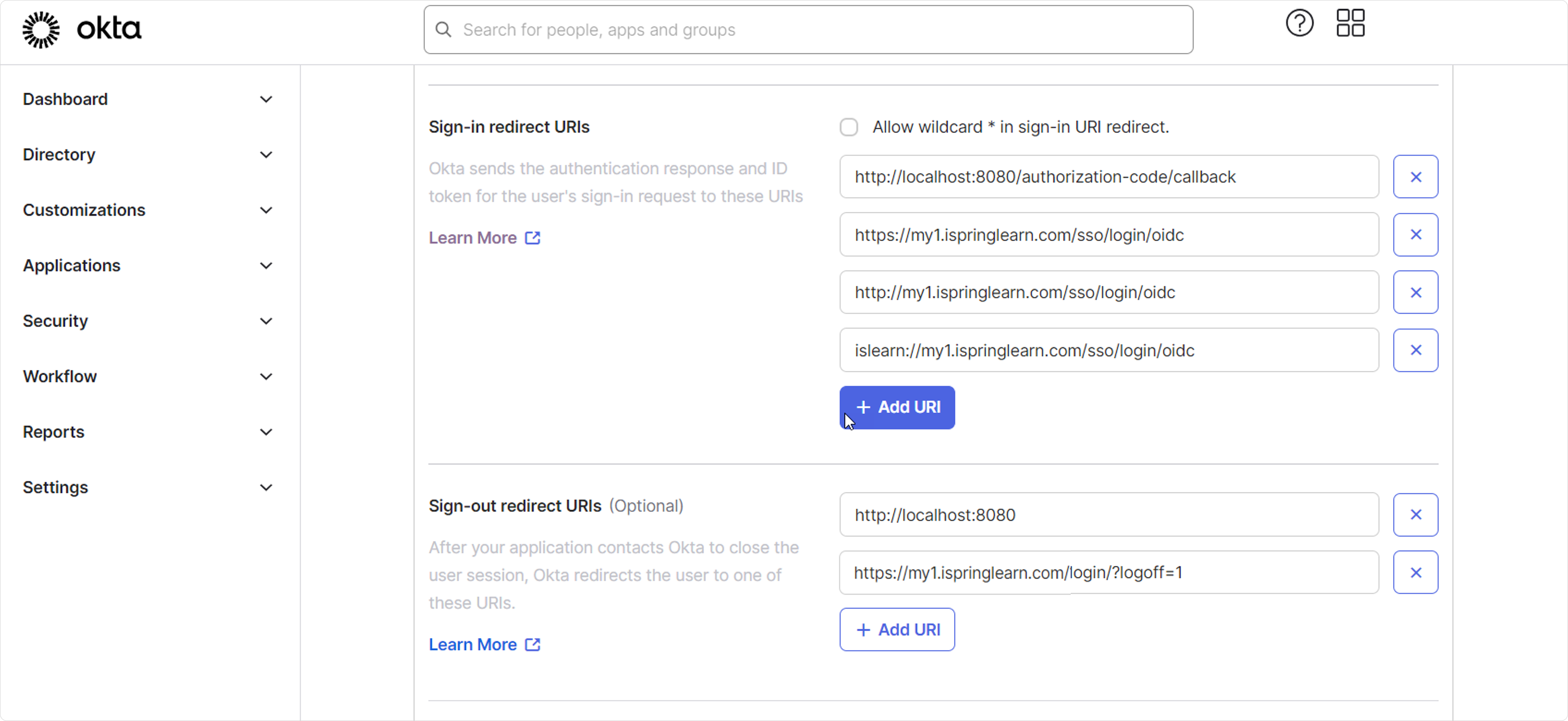Expand the Directory chevron
The width and height of the screenshot is (1568, 721).
[x=266, y=155]
